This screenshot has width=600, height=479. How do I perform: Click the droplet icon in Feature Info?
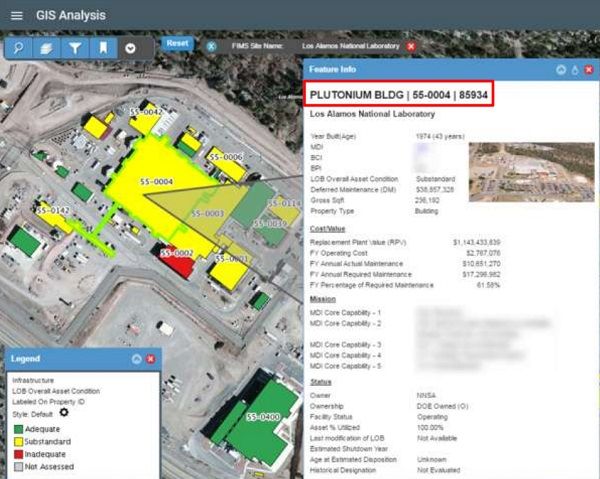(x=575, y=70)
